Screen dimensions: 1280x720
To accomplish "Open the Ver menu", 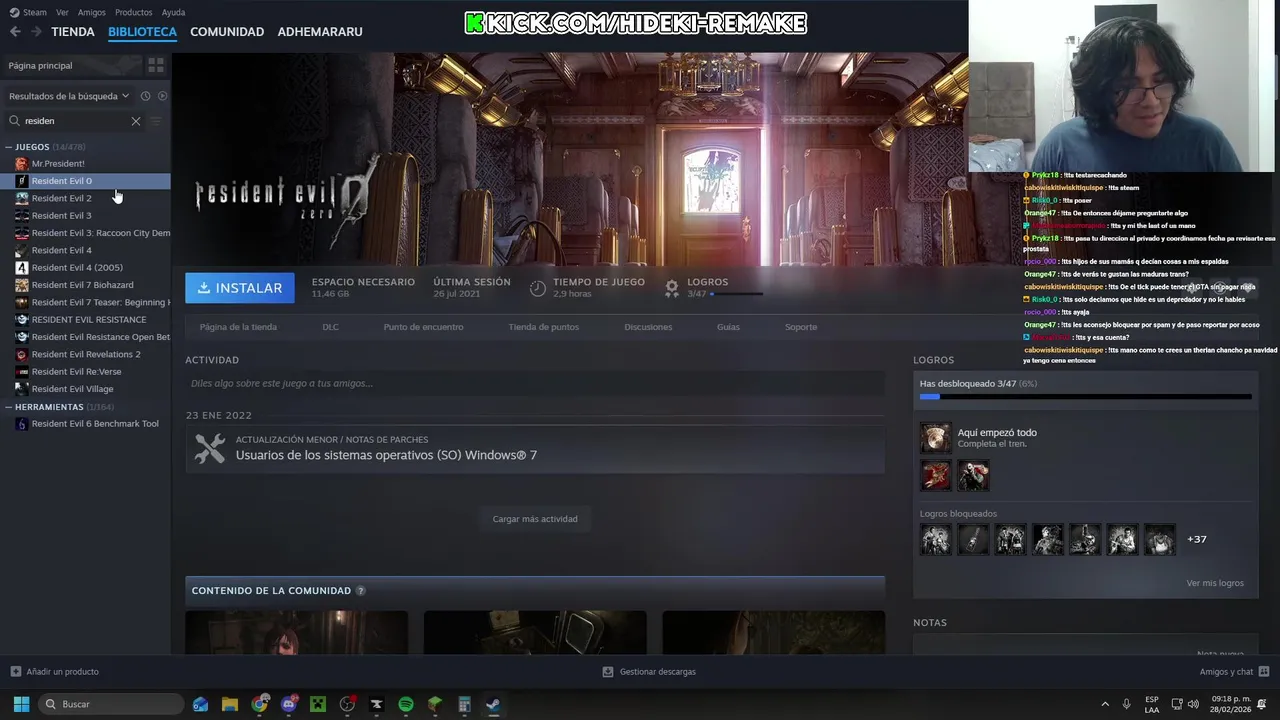I will click(62, 12).
